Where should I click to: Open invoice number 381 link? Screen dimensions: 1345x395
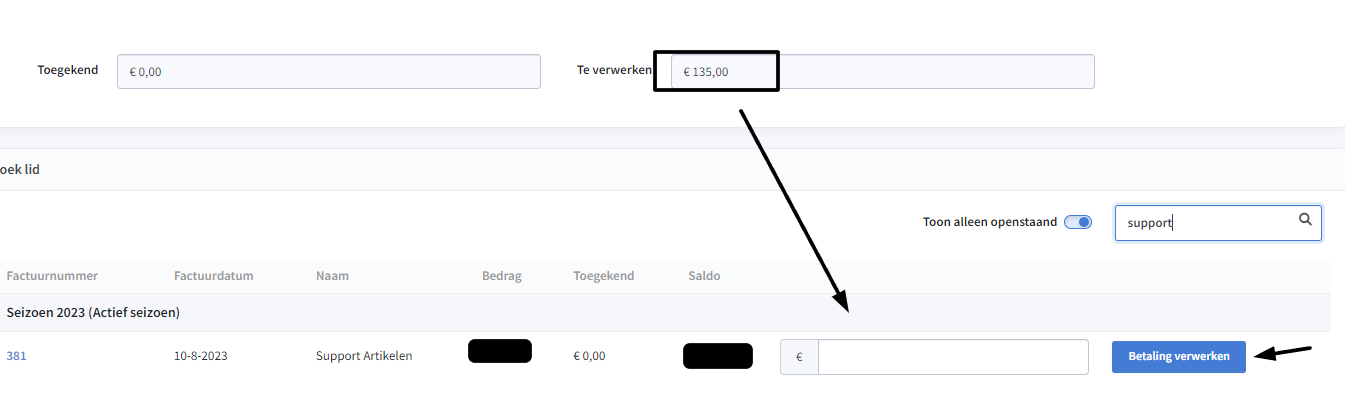coord(16,356)
